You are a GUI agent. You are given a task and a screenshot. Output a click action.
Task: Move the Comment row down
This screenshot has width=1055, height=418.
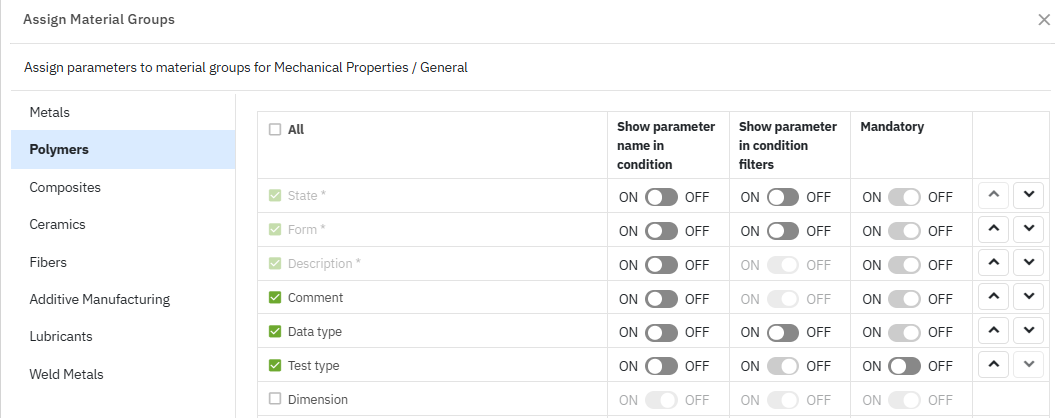tap(1028, 297)
